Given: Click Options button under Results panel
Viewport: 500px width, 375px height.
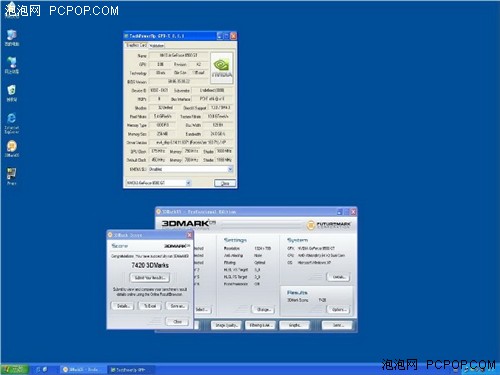Looking at the screenshot, I should (x=338, y=310).
